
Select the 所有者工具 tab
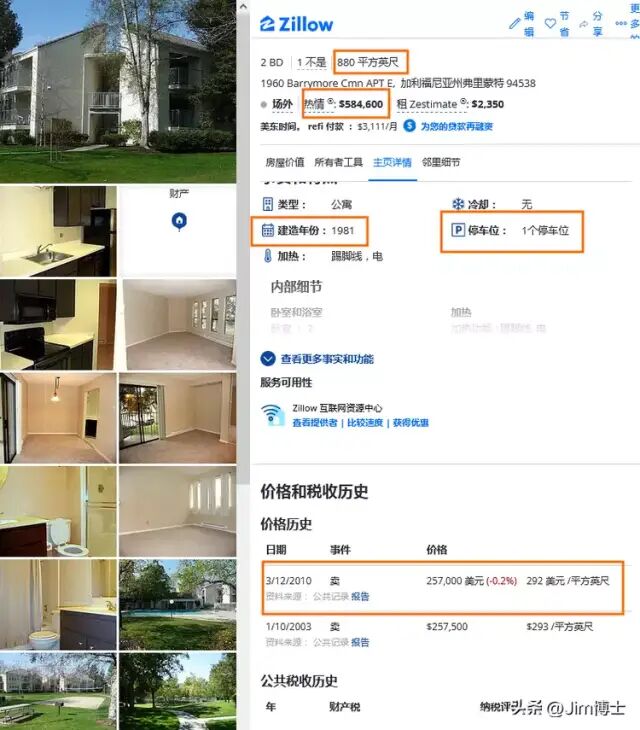tap(338, 162)
